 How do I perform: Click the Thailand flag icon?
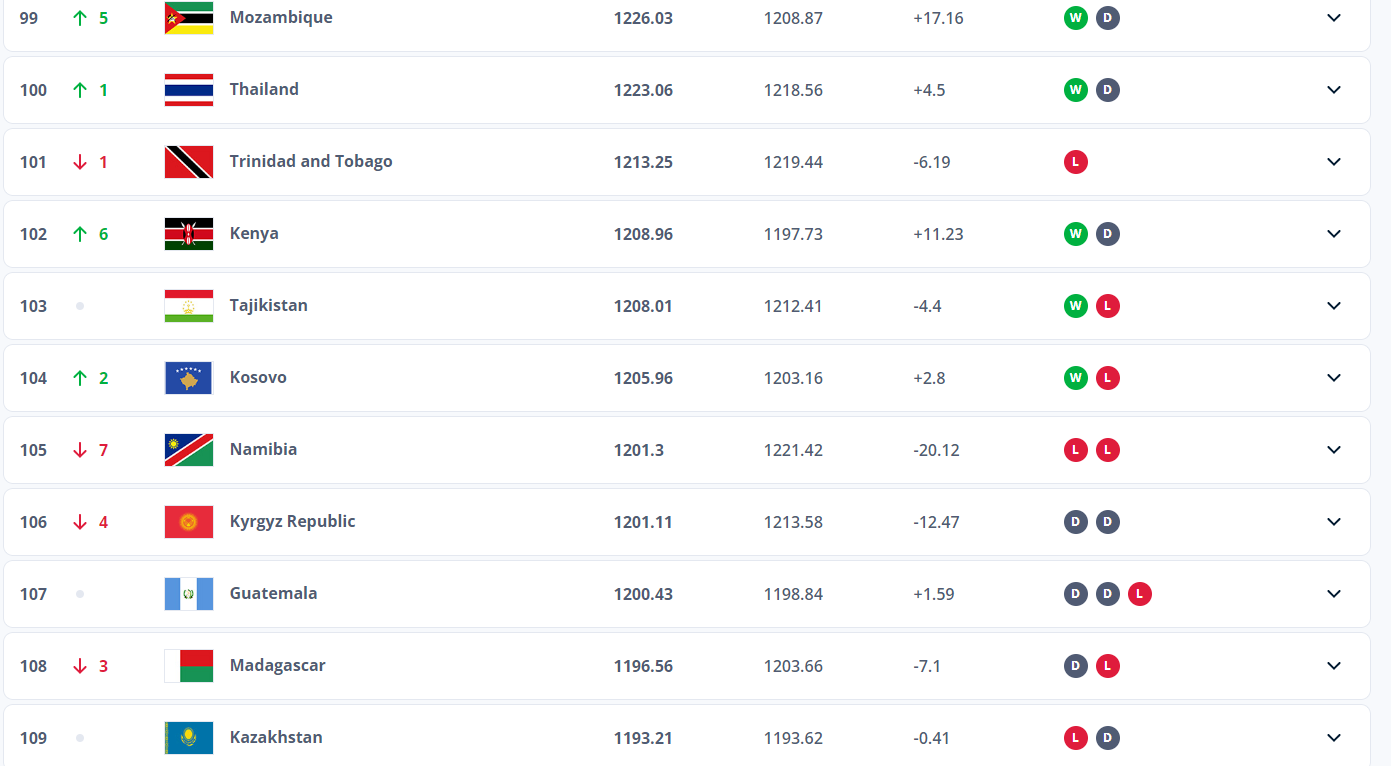pos(188,90)
